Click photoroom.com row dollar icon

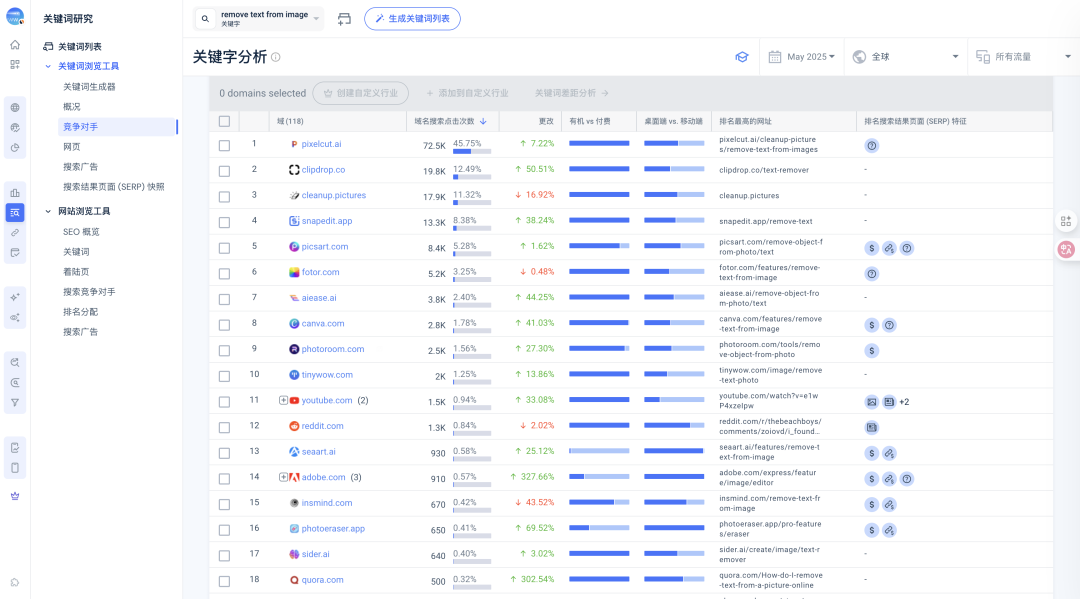(871, 351)
